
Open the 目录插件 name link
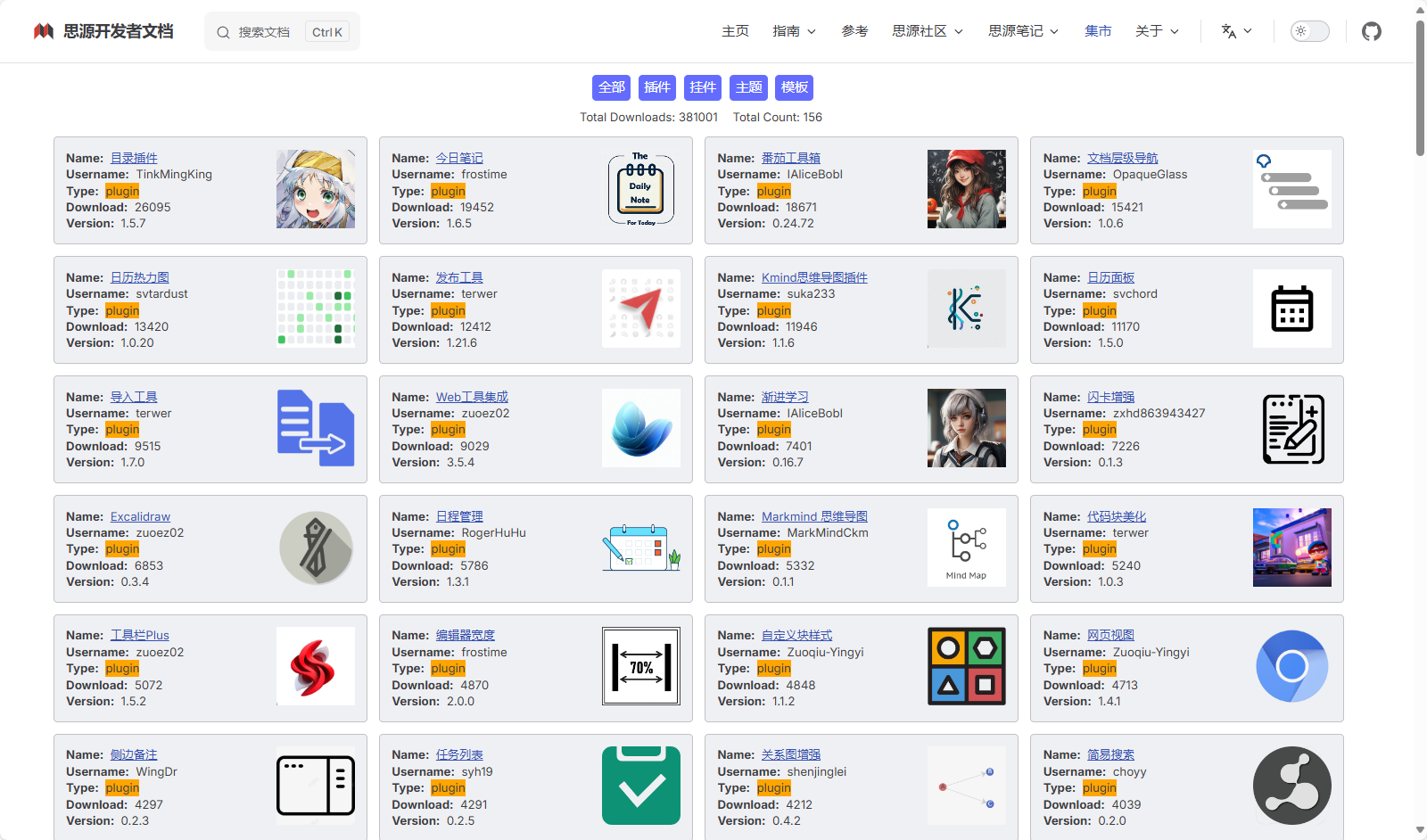(x=134, y=158)
